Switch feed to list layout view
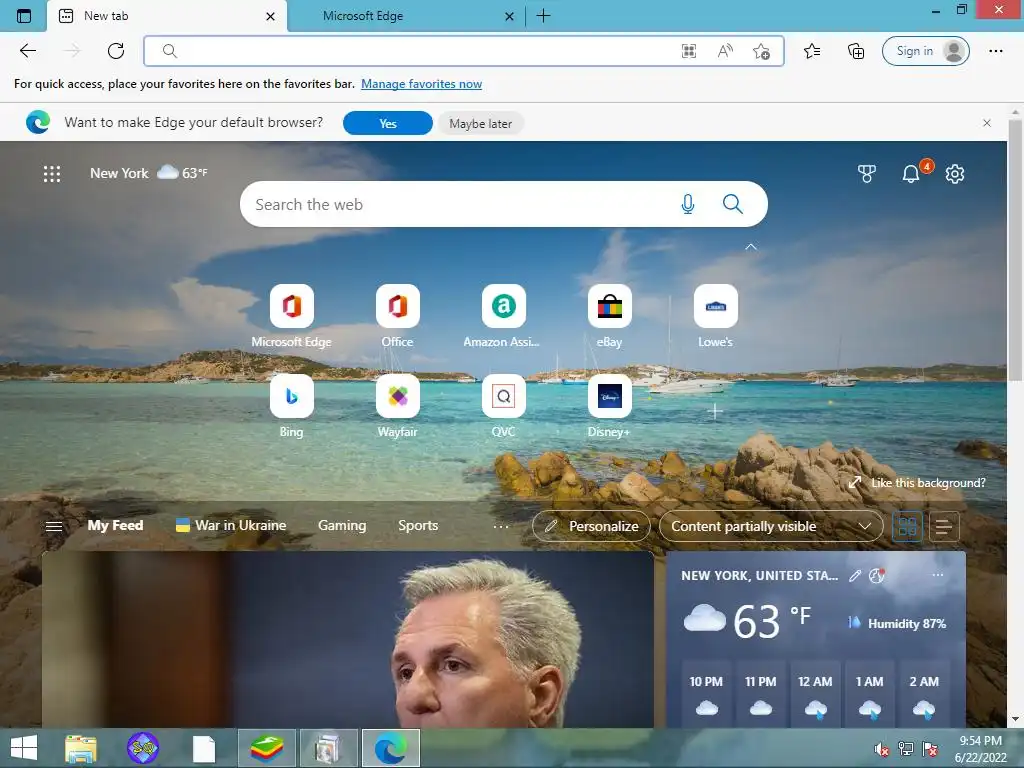 coord(944,526)
